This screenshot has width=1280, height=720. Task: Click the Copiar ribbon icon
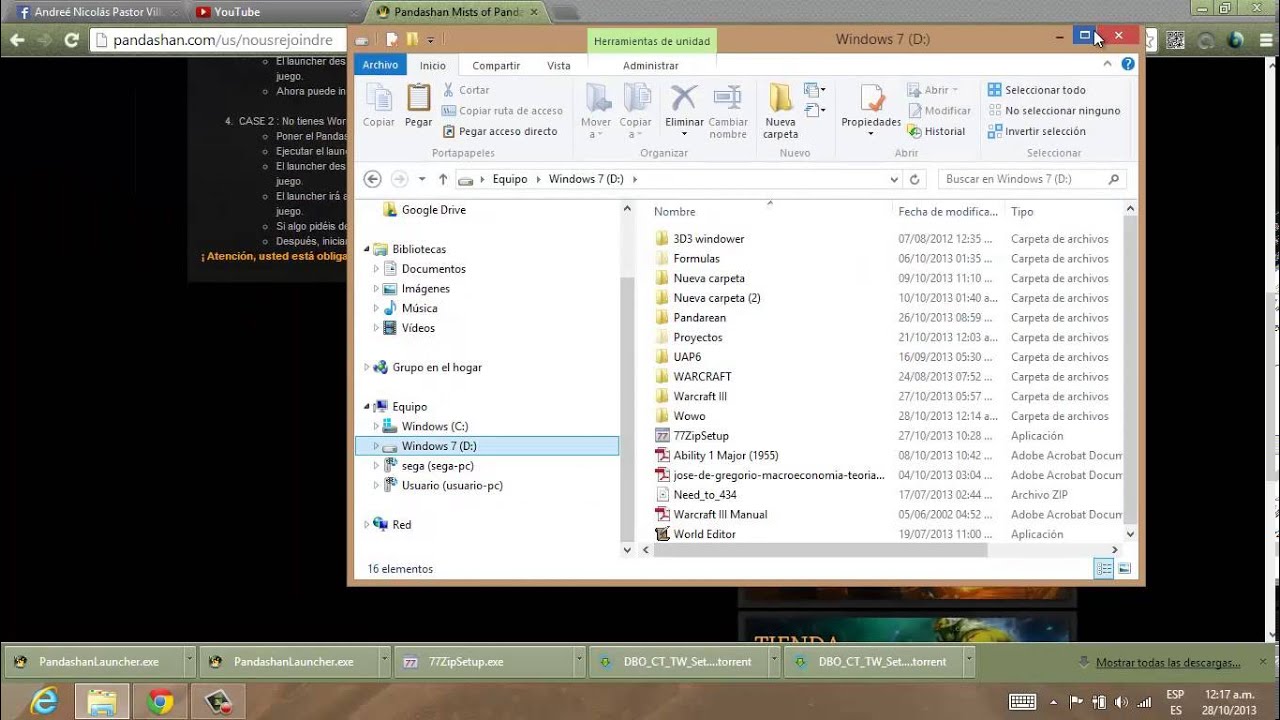(x=378, y=105)
